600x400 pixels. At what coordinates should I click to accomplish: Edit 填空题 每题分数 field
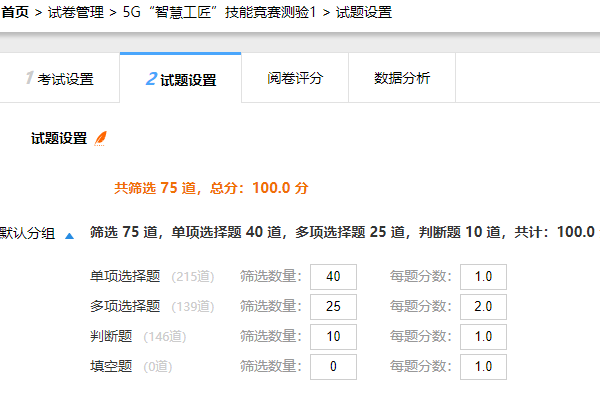pyautogui.click(x=483, y=367)
